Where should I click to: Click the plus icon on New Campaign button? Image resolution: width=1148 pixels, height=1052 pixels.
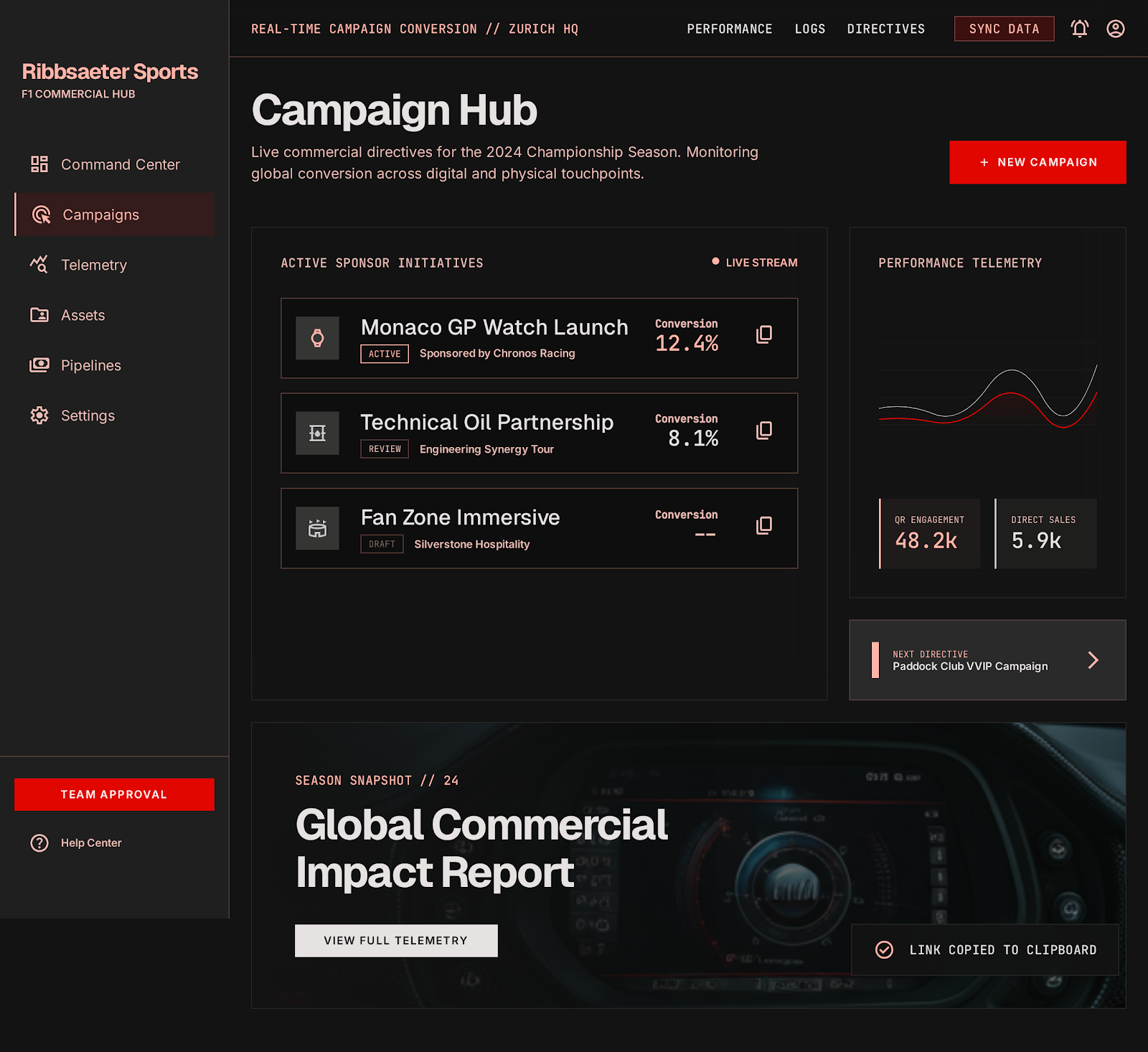(x=984, y=163)
